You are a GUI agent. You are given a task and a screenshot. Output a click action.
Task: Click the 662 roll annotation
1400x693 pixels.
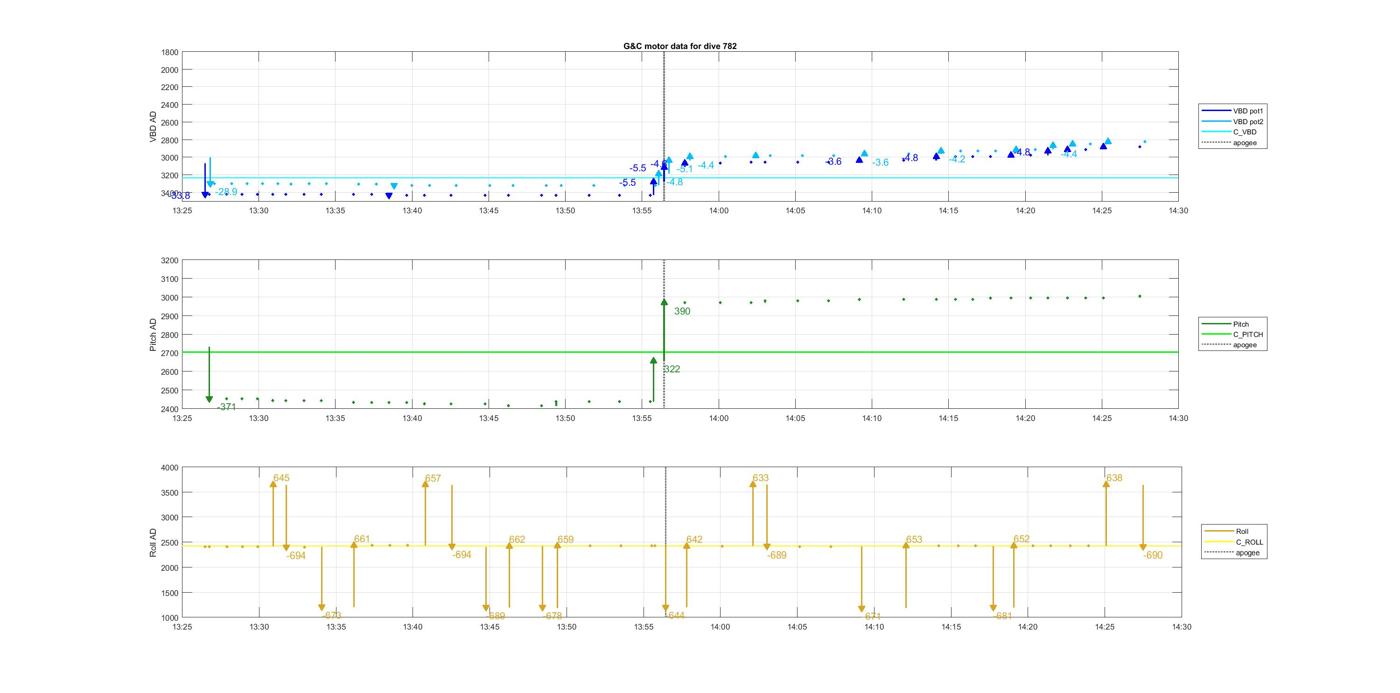(x=517, y=539)
